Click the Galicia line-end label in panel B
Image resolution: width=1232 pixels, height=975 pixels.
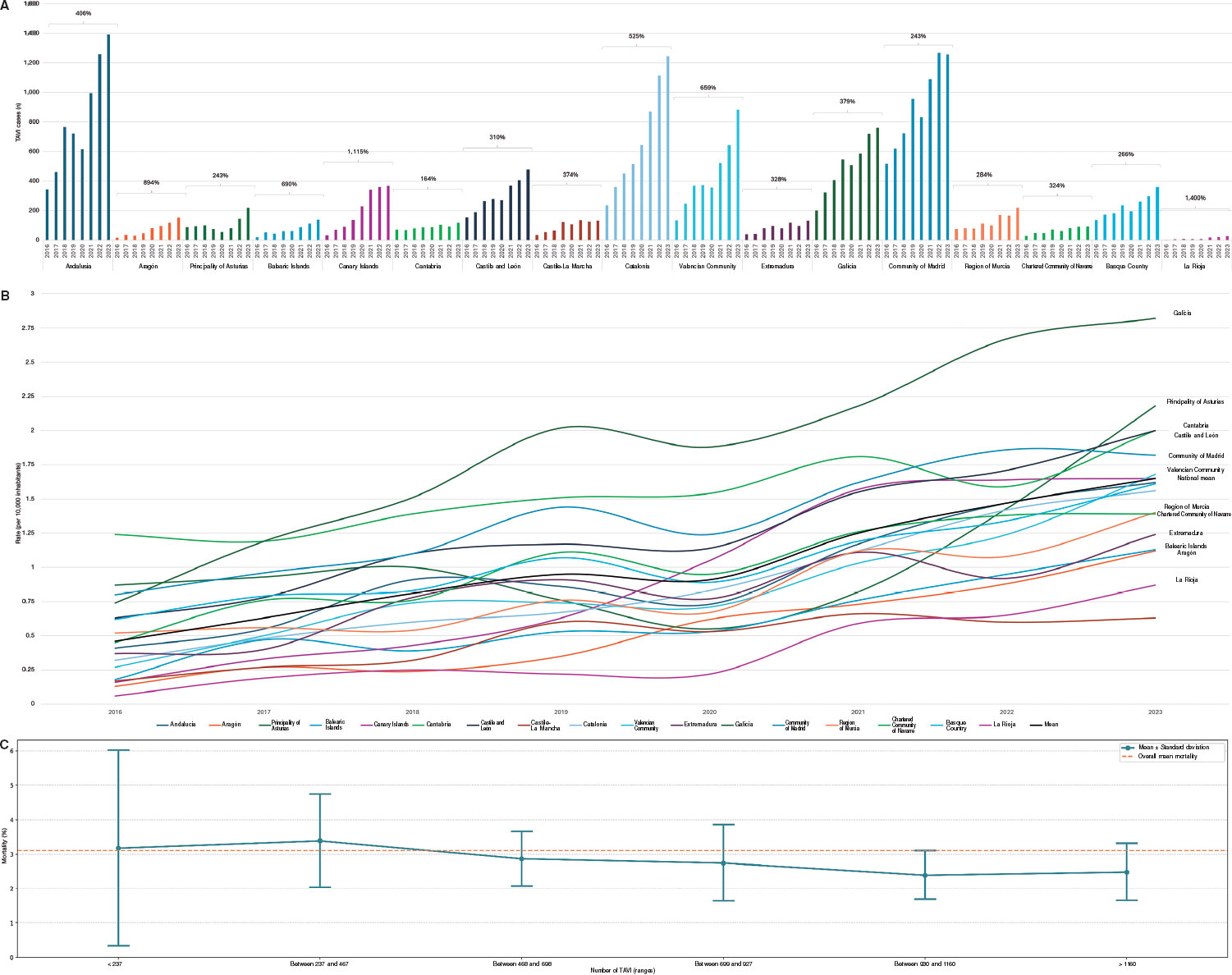coord(1182,313)
